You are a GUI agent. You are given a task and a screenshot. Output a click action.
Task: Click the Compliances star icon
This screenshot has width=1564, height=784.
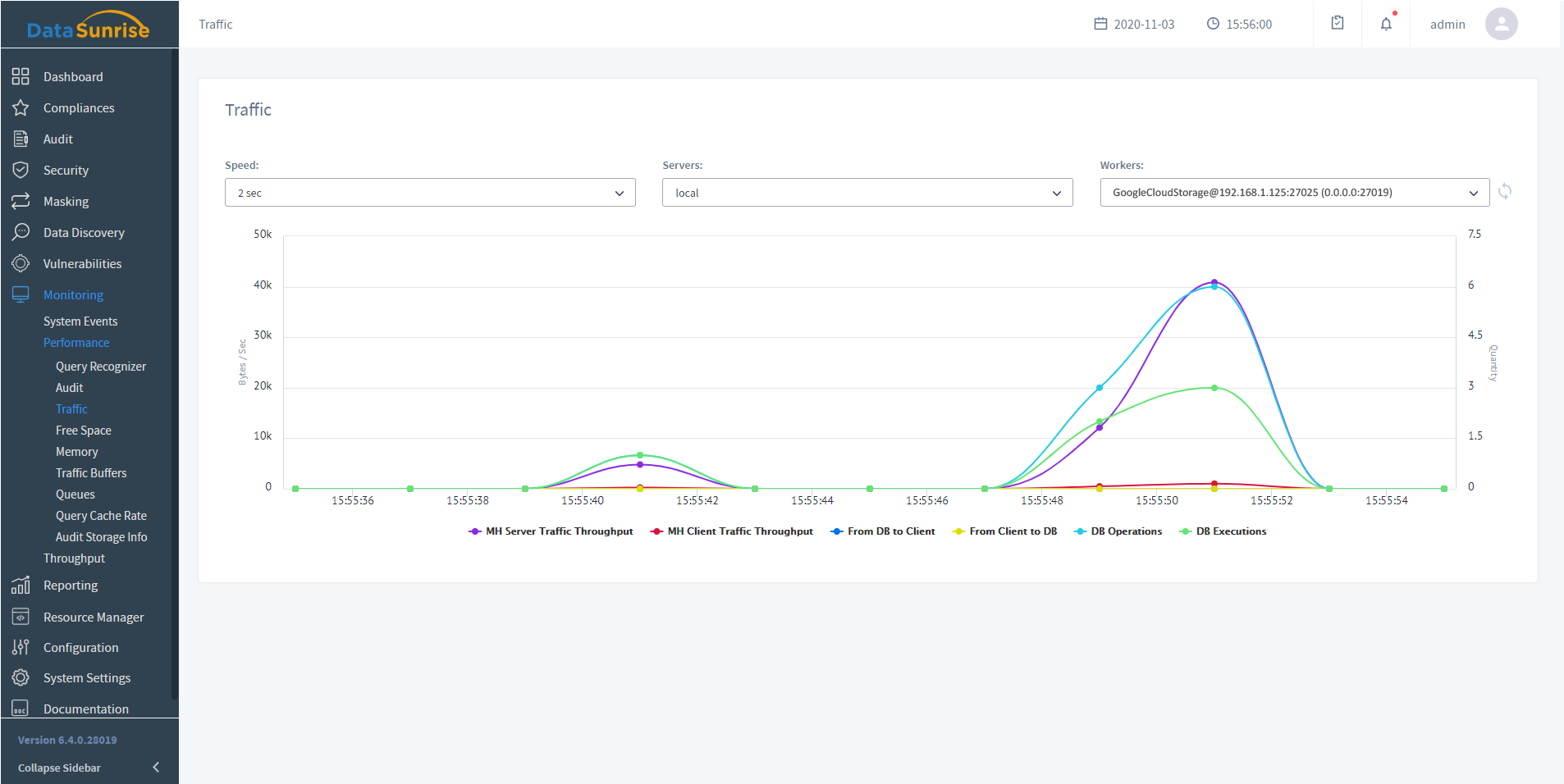tap(21, 107)
